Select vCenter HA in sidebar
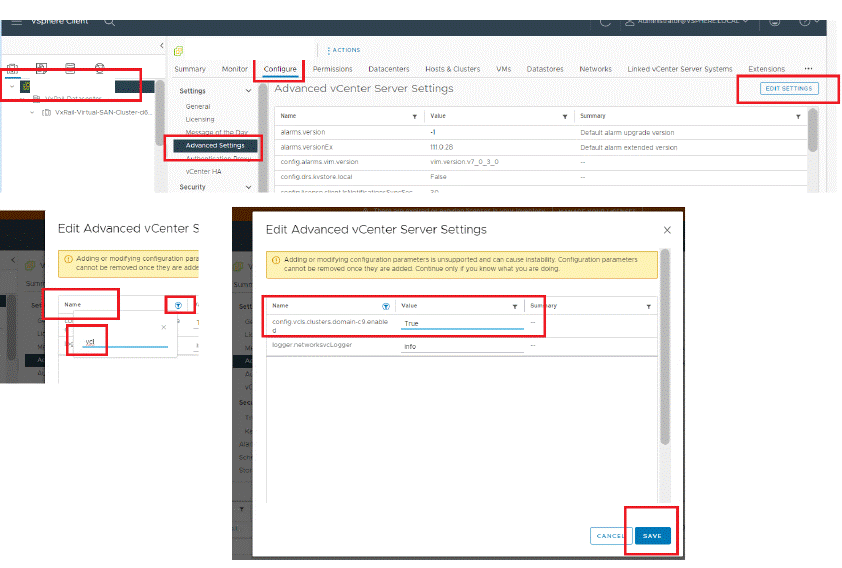Image resolution: width=842 pixels, height=568 pixels. point(204,172)
